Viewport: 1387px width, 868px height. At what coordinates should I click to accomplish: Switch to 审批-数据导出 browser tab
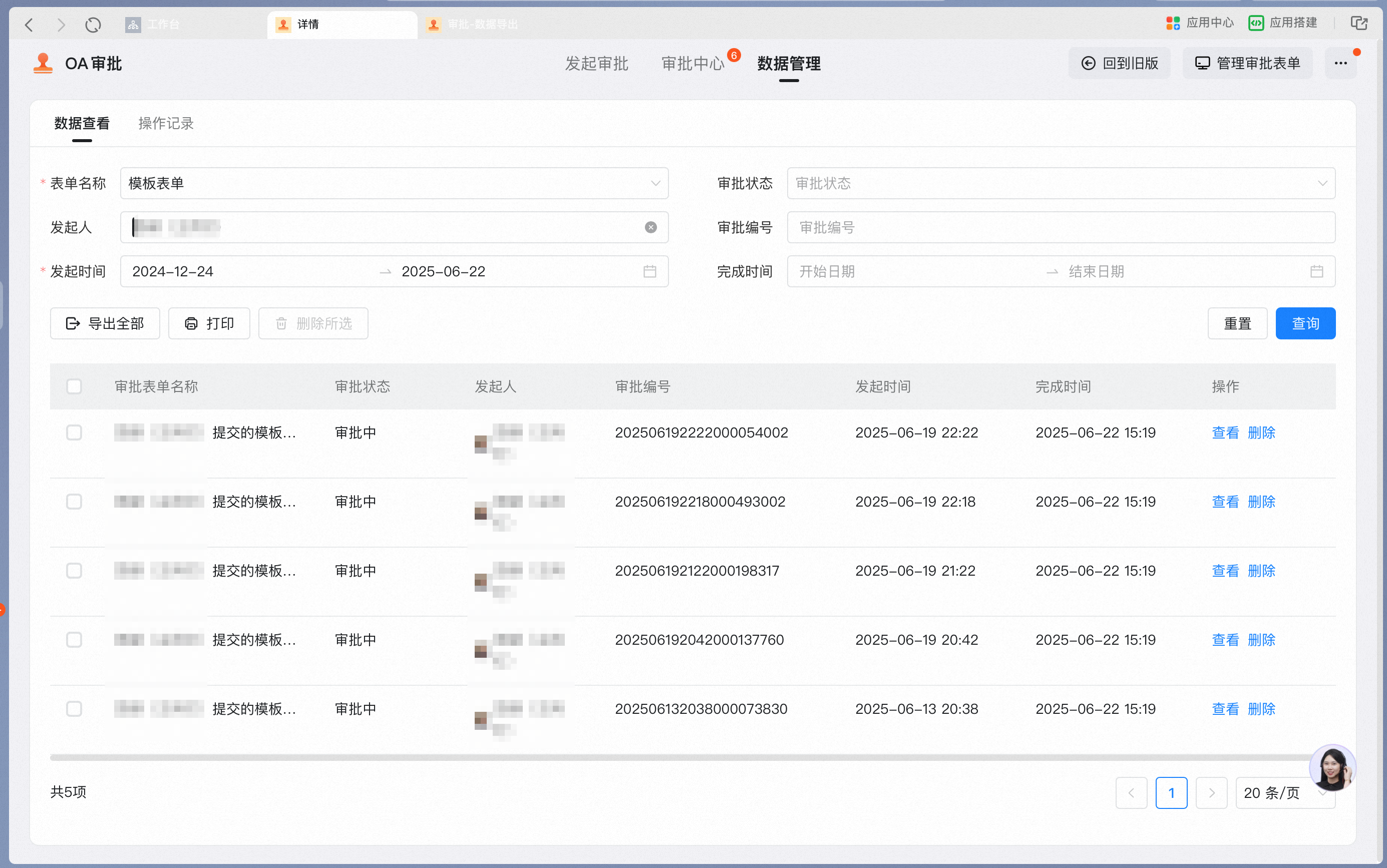coord(494,24)
